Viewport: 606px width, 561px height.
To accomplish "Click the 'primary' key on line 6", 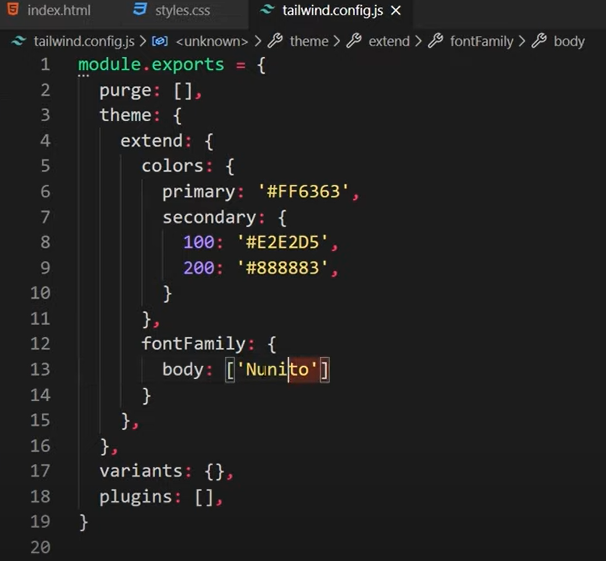I will (198, 192).
